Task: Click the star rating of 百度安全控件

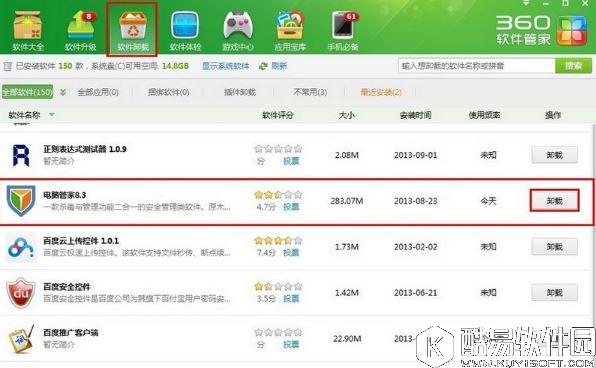Action: (278, 287)
